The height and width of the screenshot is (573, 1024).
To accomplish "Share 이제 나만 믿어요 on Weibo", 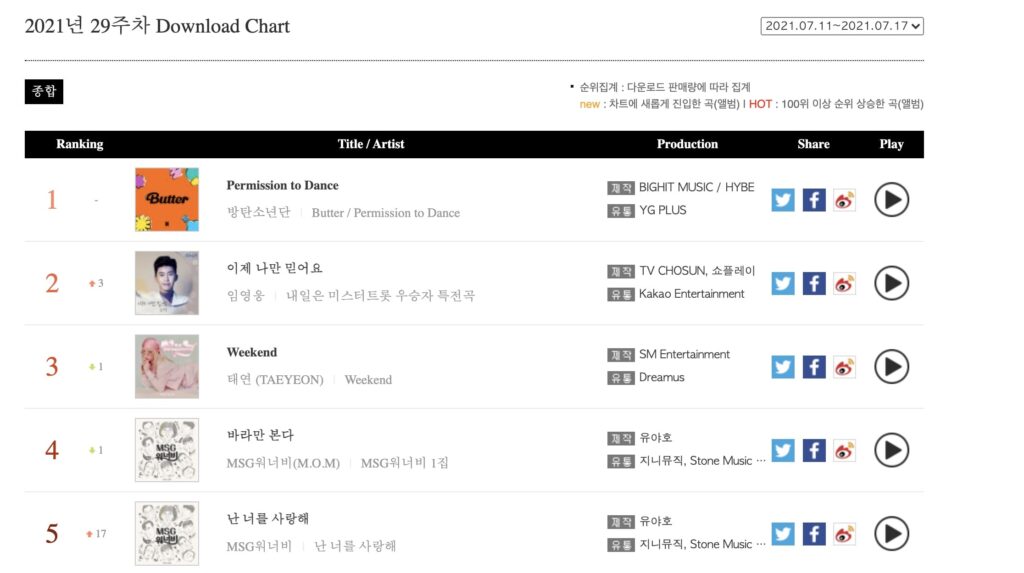I will pyautogui.click(x=844, y=284).
